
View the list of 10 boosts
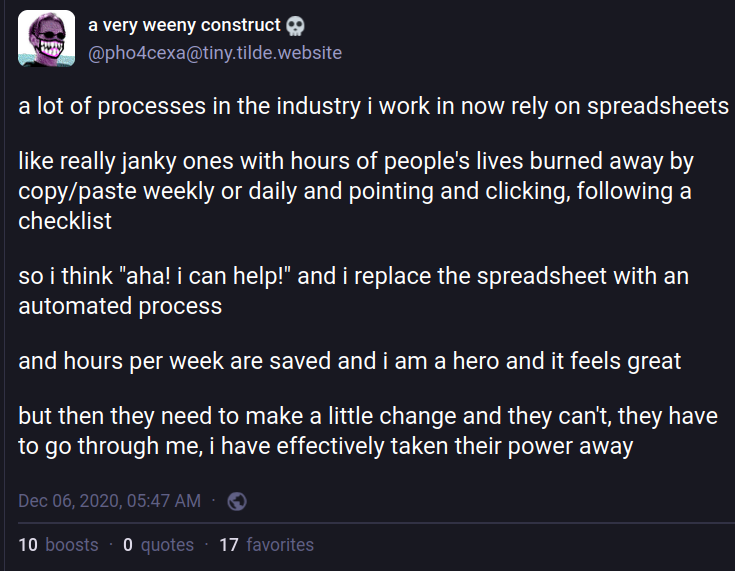coord(59,545)
